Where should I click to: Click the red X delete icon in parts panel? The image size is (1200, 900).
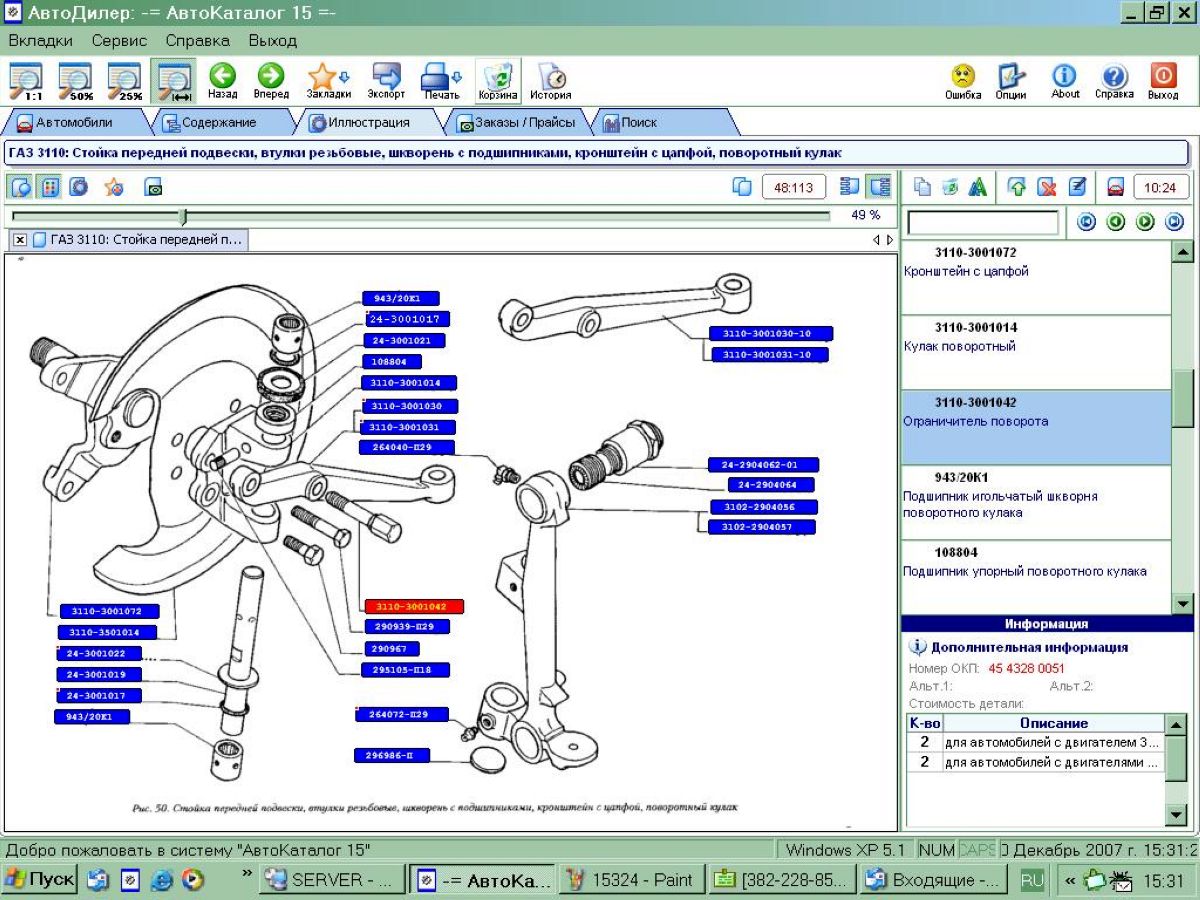pos(1047,187)
